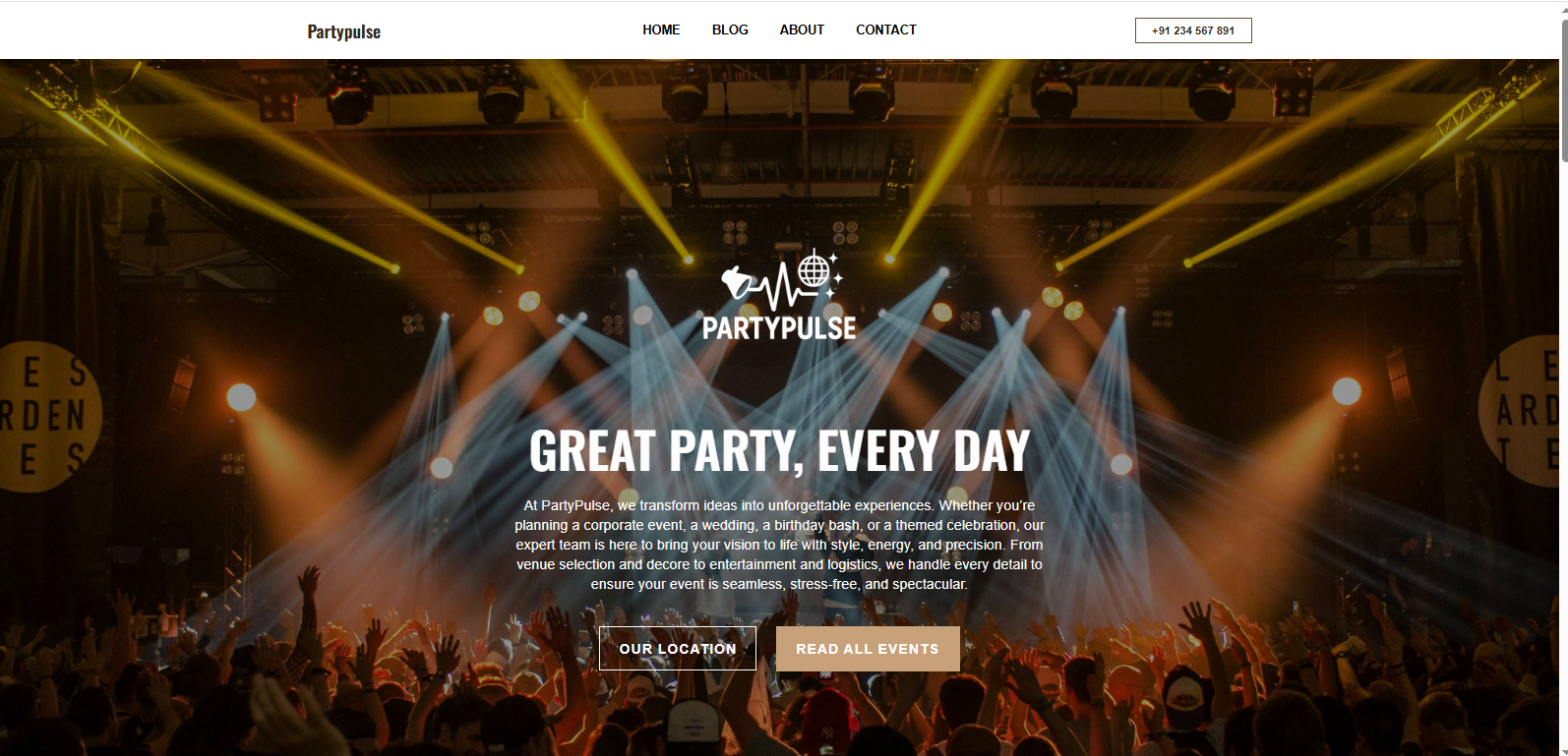Click the yellow circular sign on the left edge
The width and height of the screenshot is (1568, 756).
tap(44, 415)
